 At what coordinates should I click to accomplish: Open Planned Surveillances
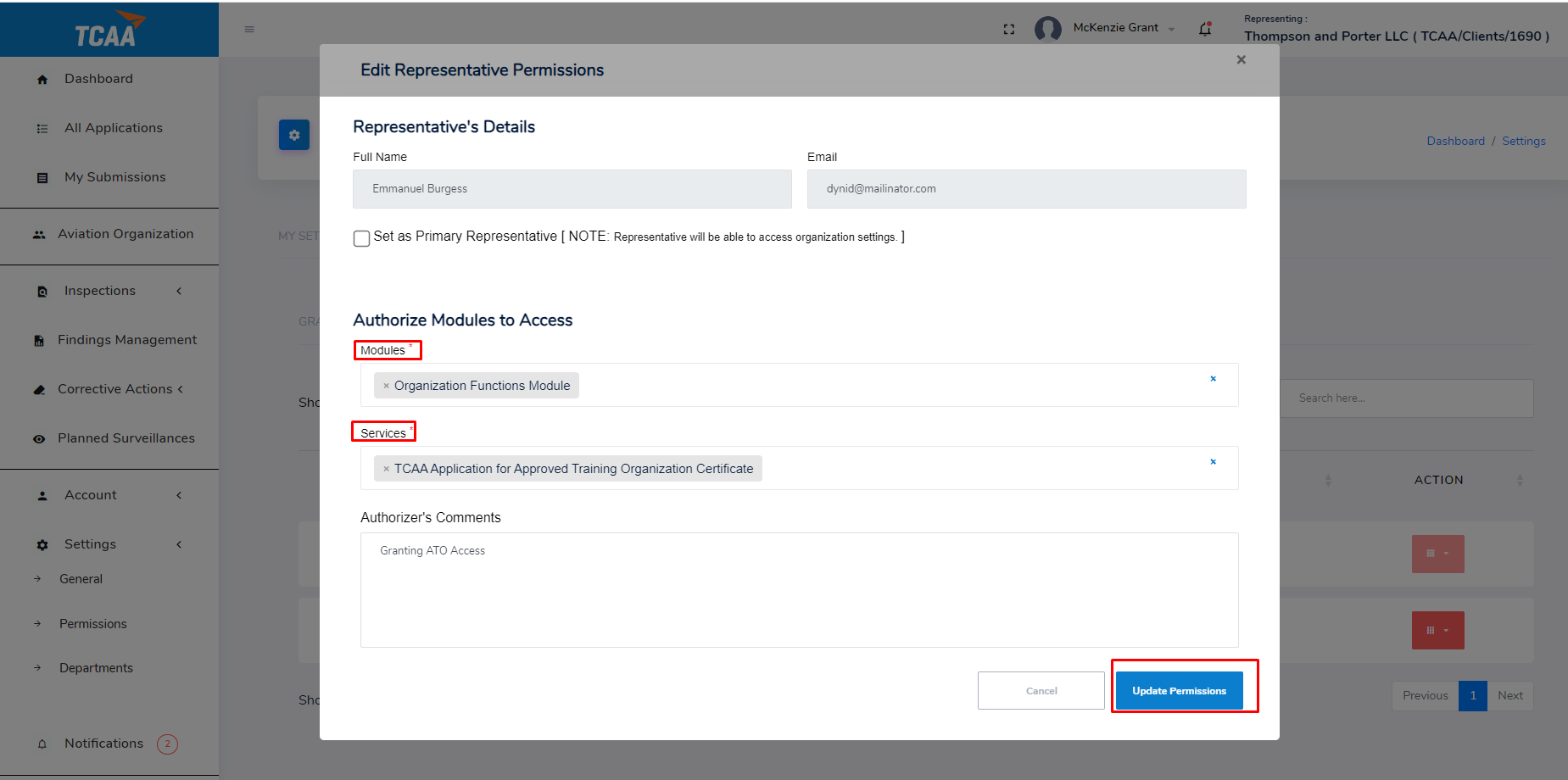pos(126,438)
